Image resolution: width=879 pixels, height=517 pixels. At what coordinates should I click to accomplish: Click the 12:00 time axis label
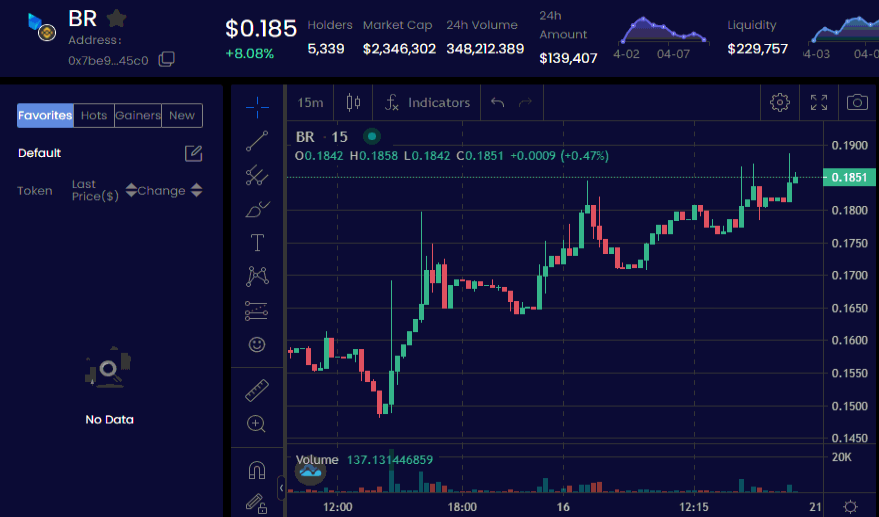click(x=337, y=507)
